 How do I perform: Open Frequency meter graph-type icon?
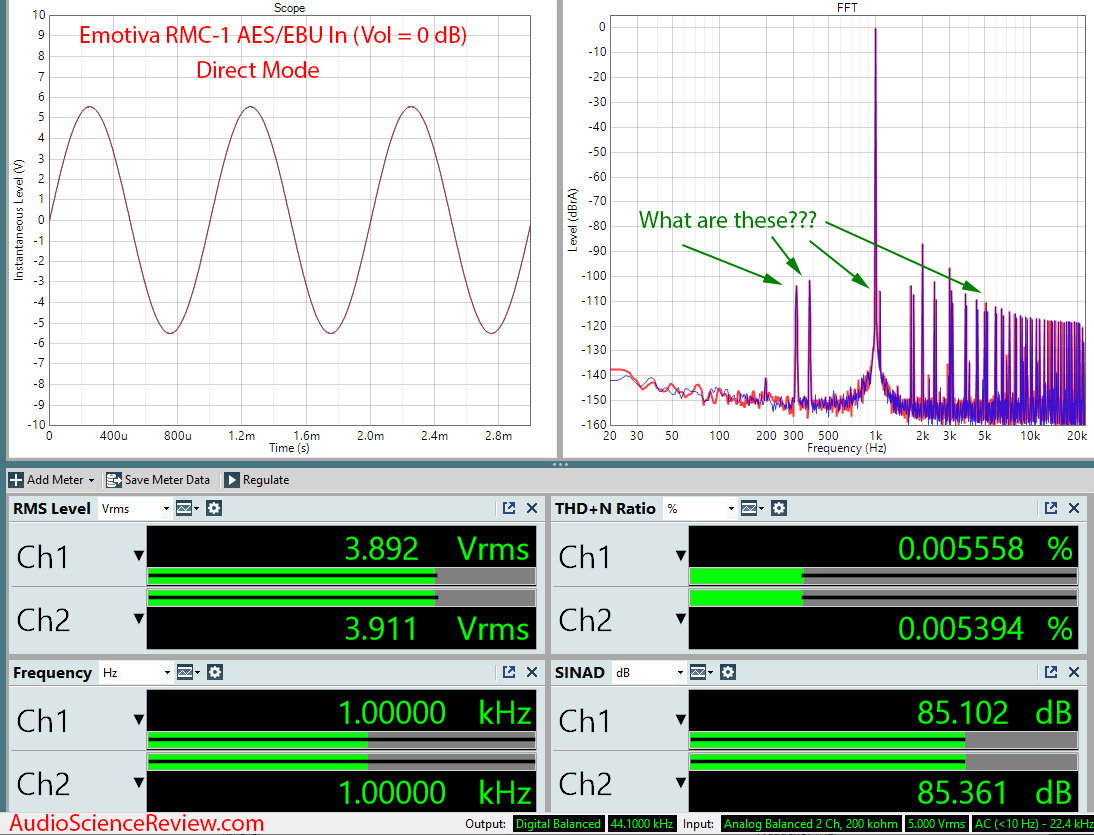pos(187,672)
